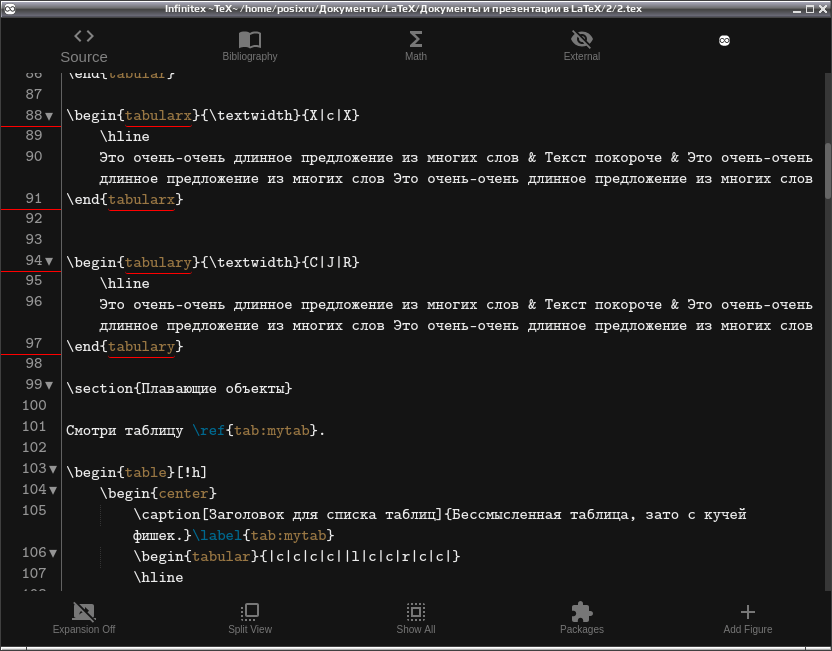
Task: Click the Show All icon
Action: click(415, 612)
